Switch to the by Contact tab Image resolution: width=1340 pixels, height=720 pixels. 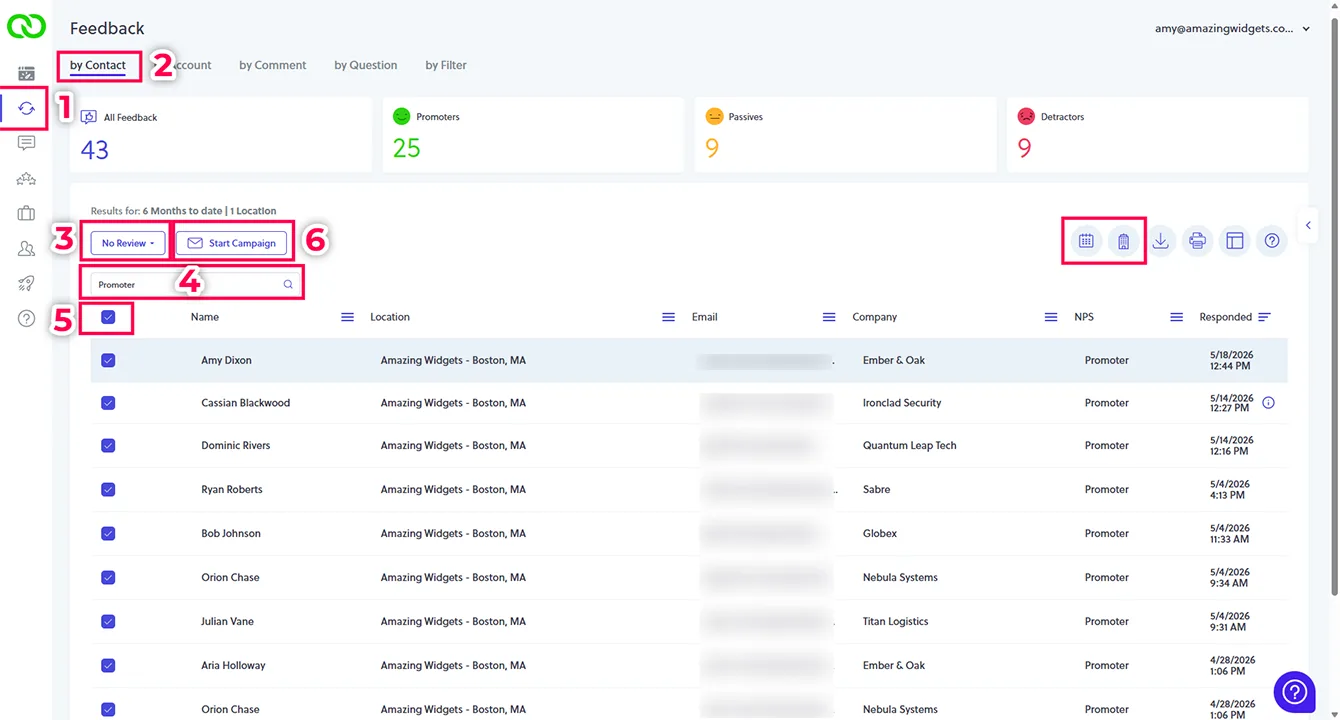tap(98, 65)
